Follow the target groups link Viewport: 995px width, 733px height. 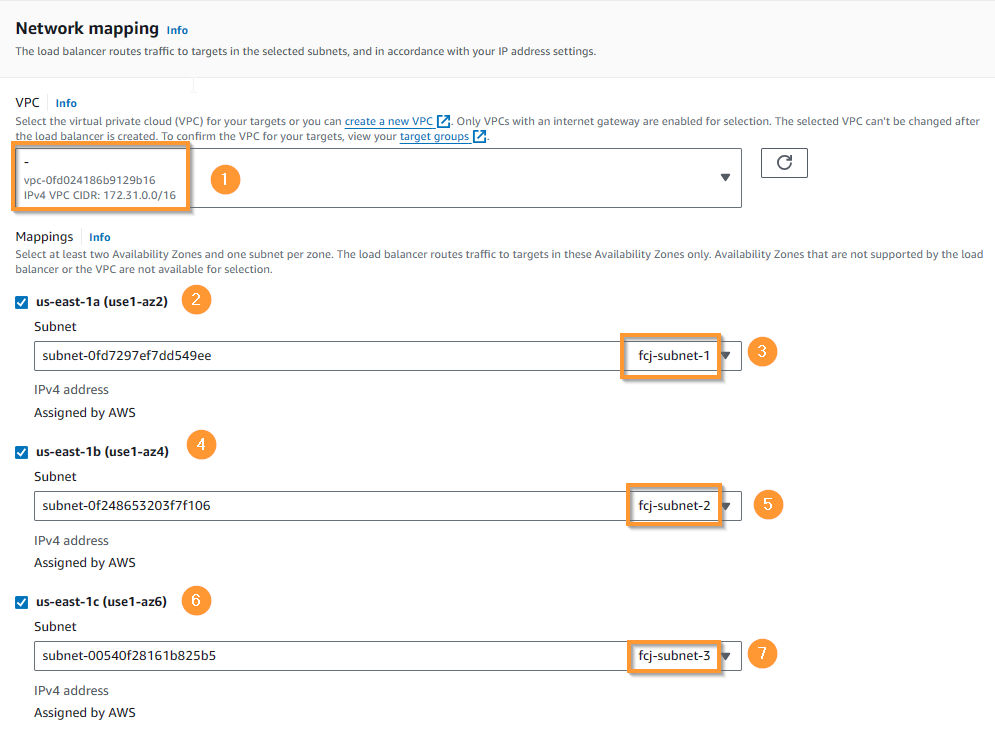[434, 136]
